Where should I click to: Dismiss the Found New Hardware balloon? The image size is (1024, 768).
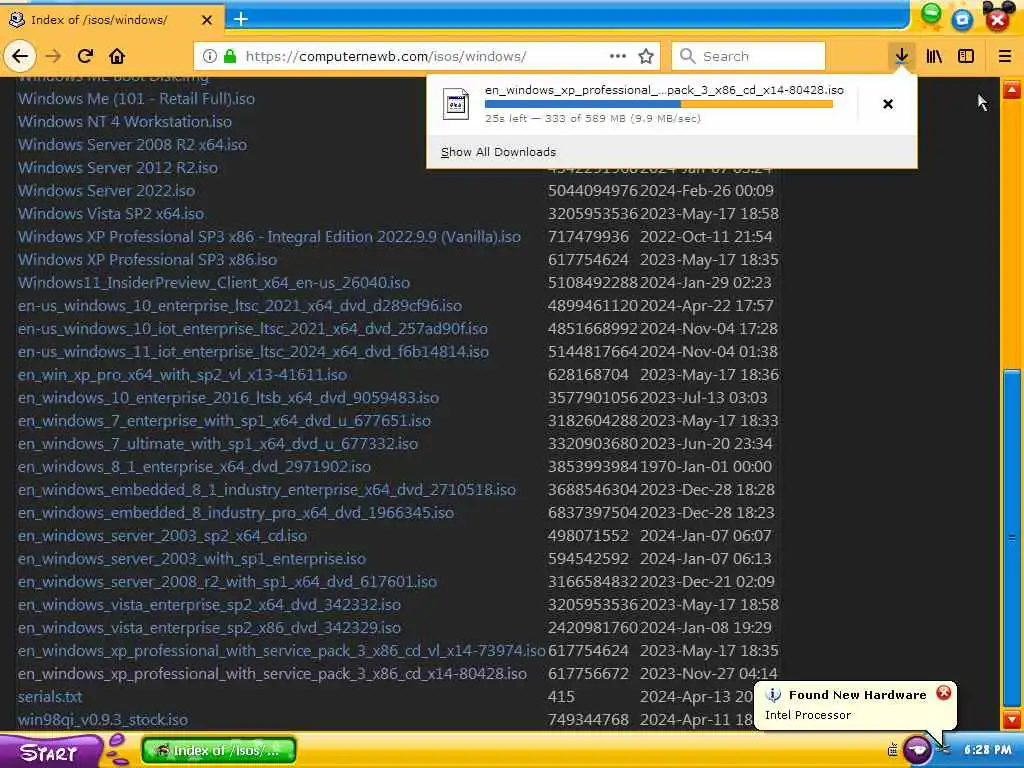point(944,693)
